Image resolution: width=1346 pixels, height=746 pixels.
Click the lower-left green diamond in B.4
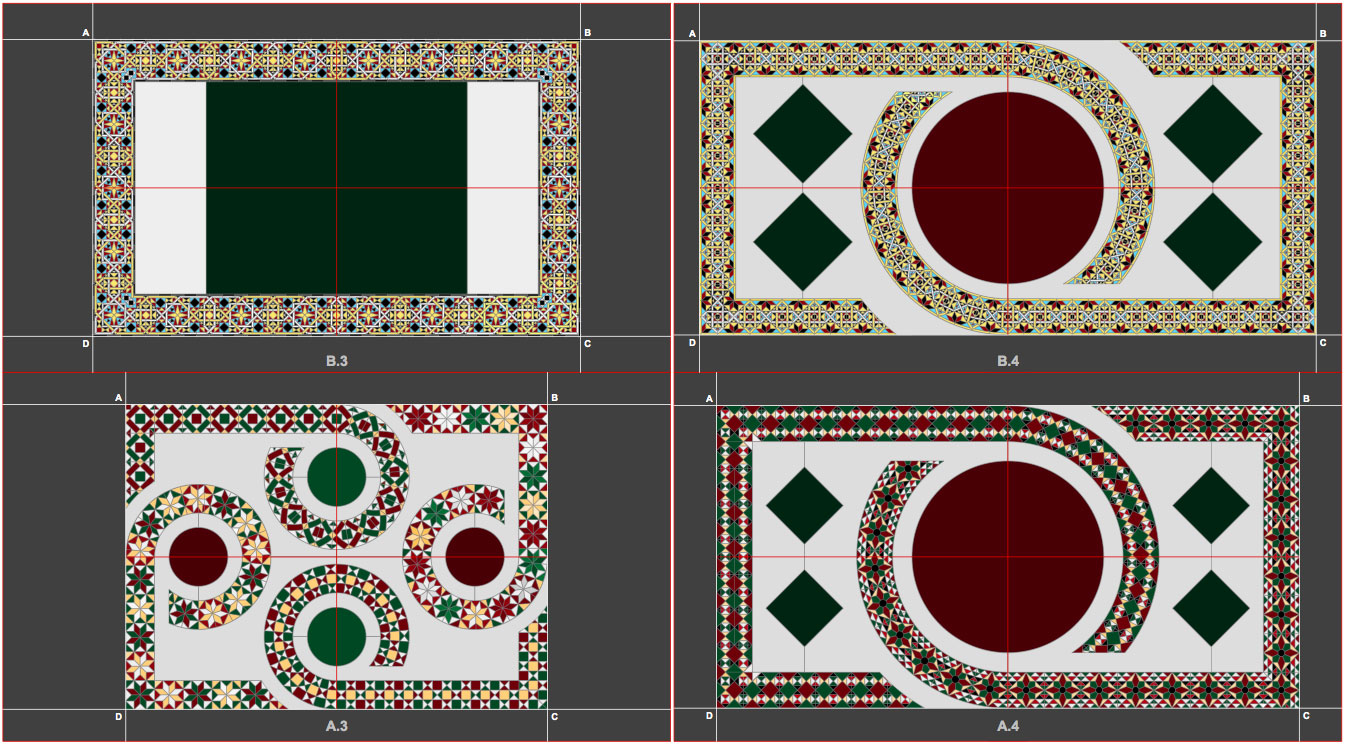pos(802,242)
